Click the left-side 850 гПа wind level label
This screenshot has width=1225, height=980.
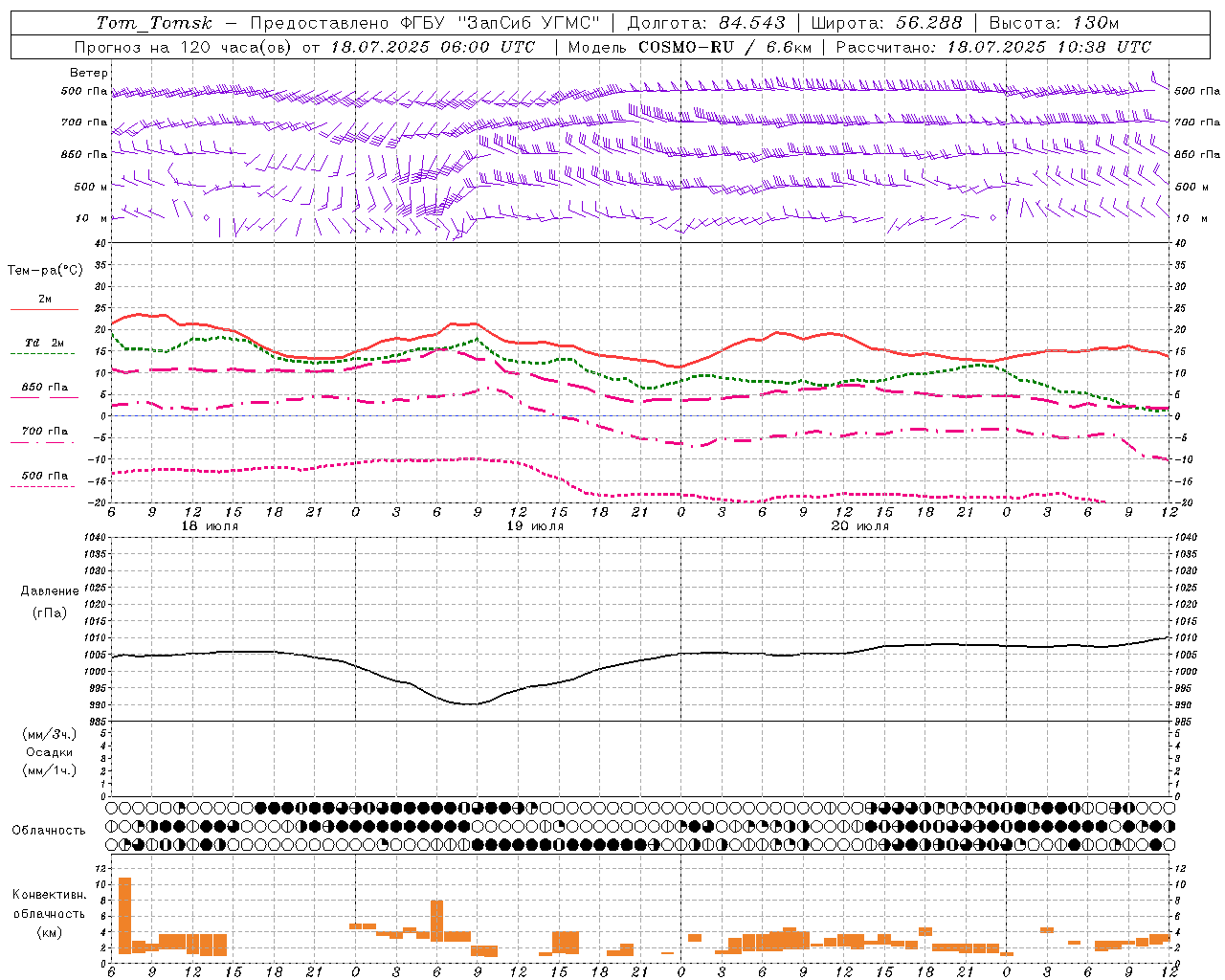coord(84,154)
